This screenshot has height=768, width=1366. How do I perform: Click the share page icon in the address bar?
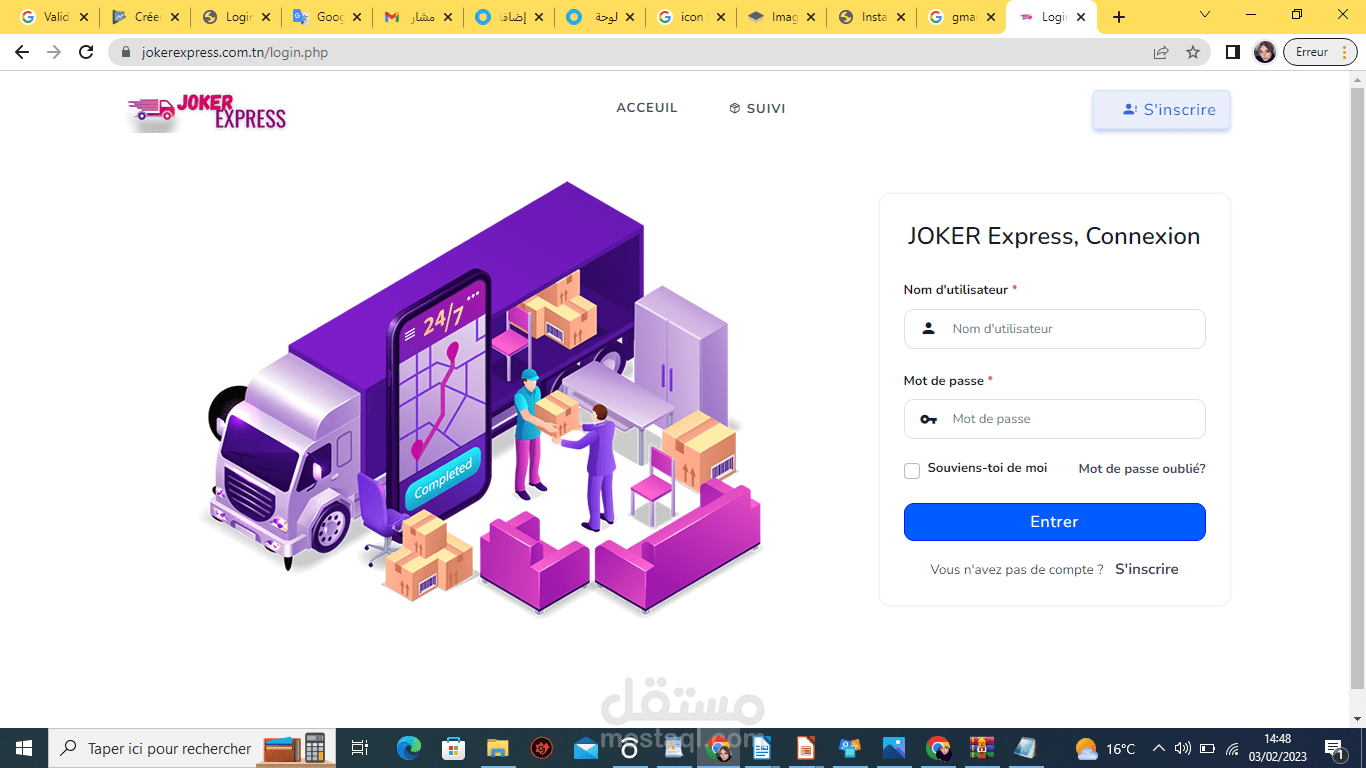click(1161, 52)
